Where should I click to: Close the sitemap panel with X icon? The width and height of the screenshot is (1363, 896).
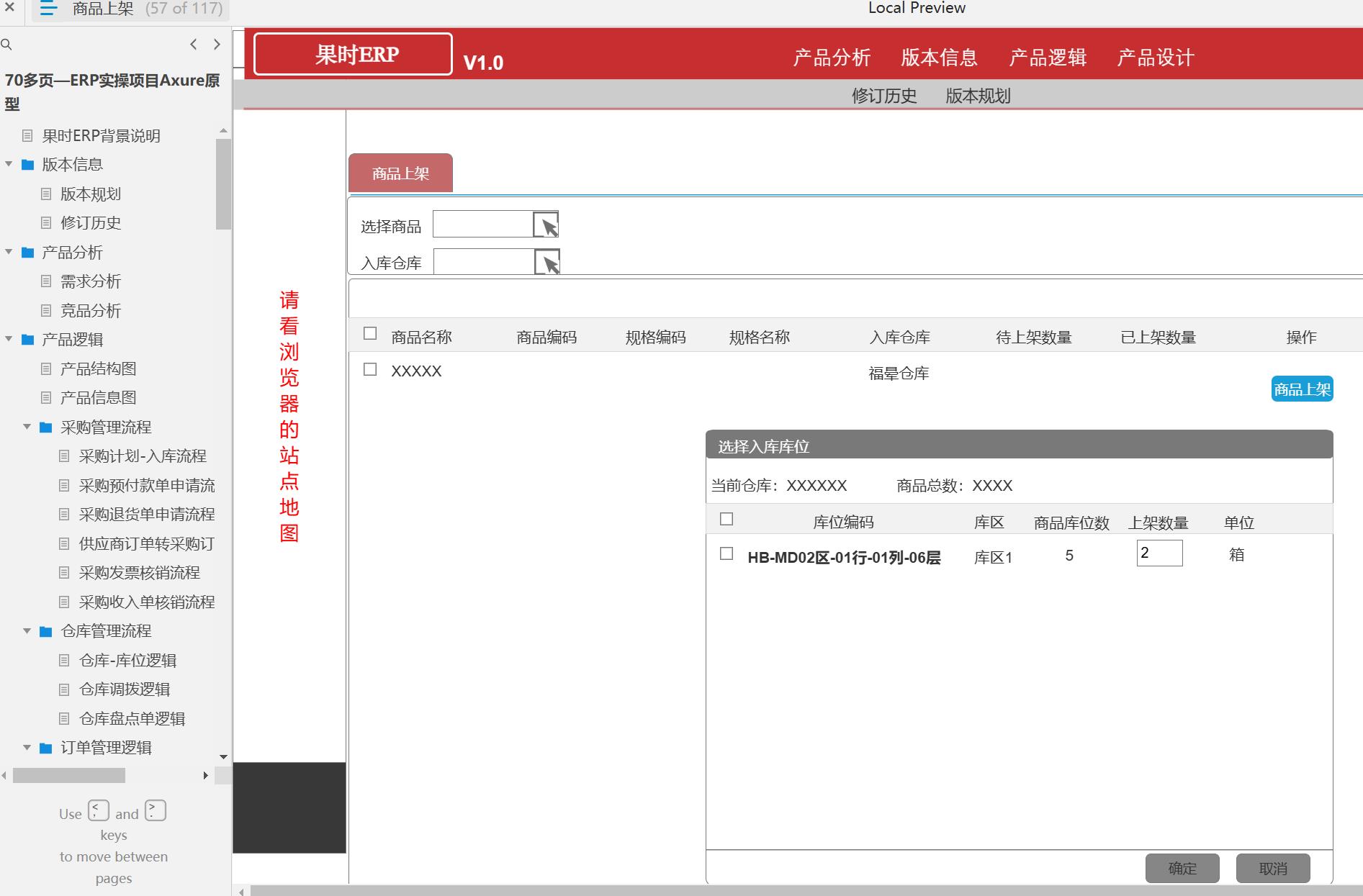tap(9, 8)
